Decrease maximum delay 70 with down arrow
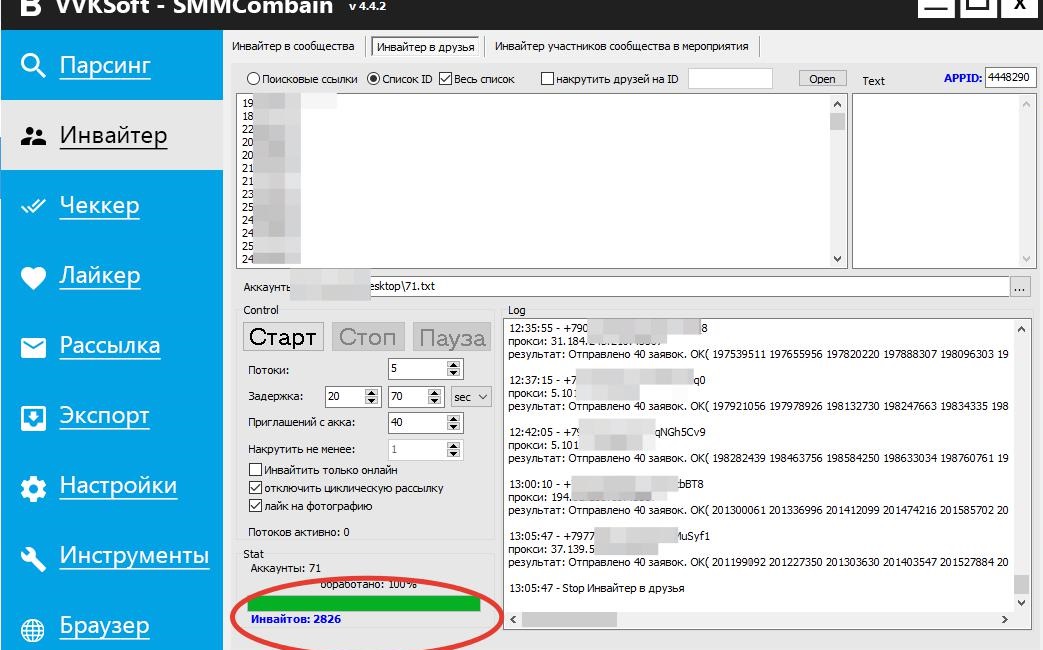 (434, 401)
